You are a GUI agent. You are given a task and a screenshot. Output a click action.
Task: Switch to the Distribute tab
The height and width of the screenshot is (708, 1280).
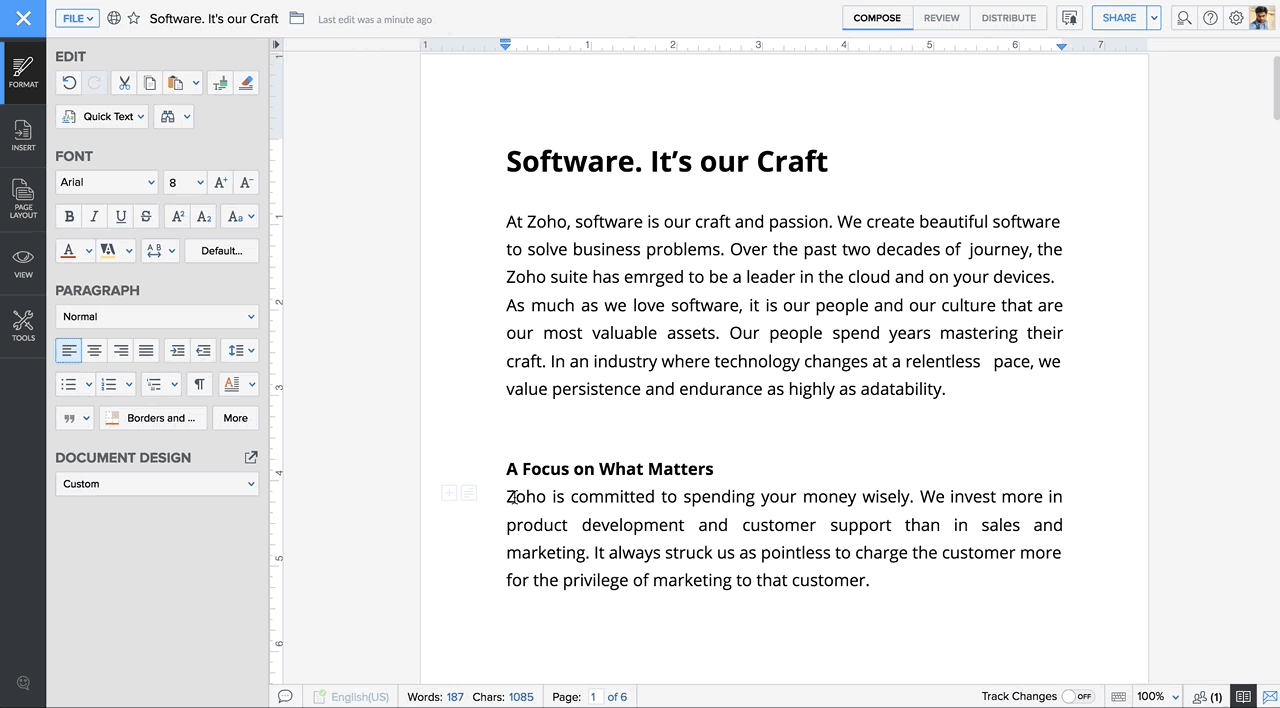[1008, 18]
